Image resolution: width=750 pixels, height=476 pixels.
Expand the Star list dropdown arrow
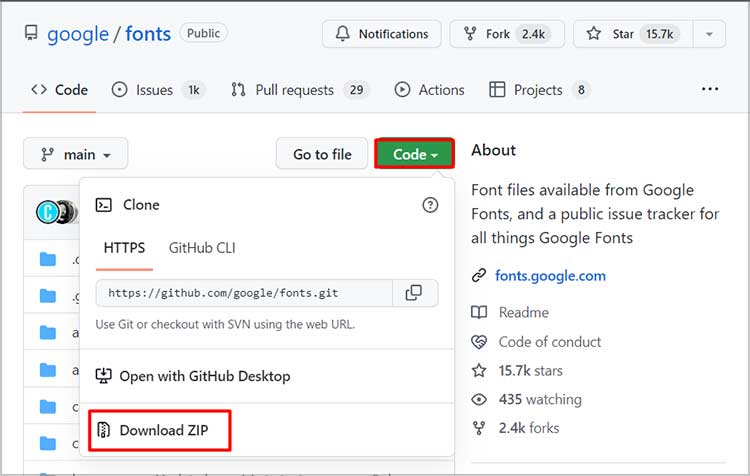coord(709,34)
